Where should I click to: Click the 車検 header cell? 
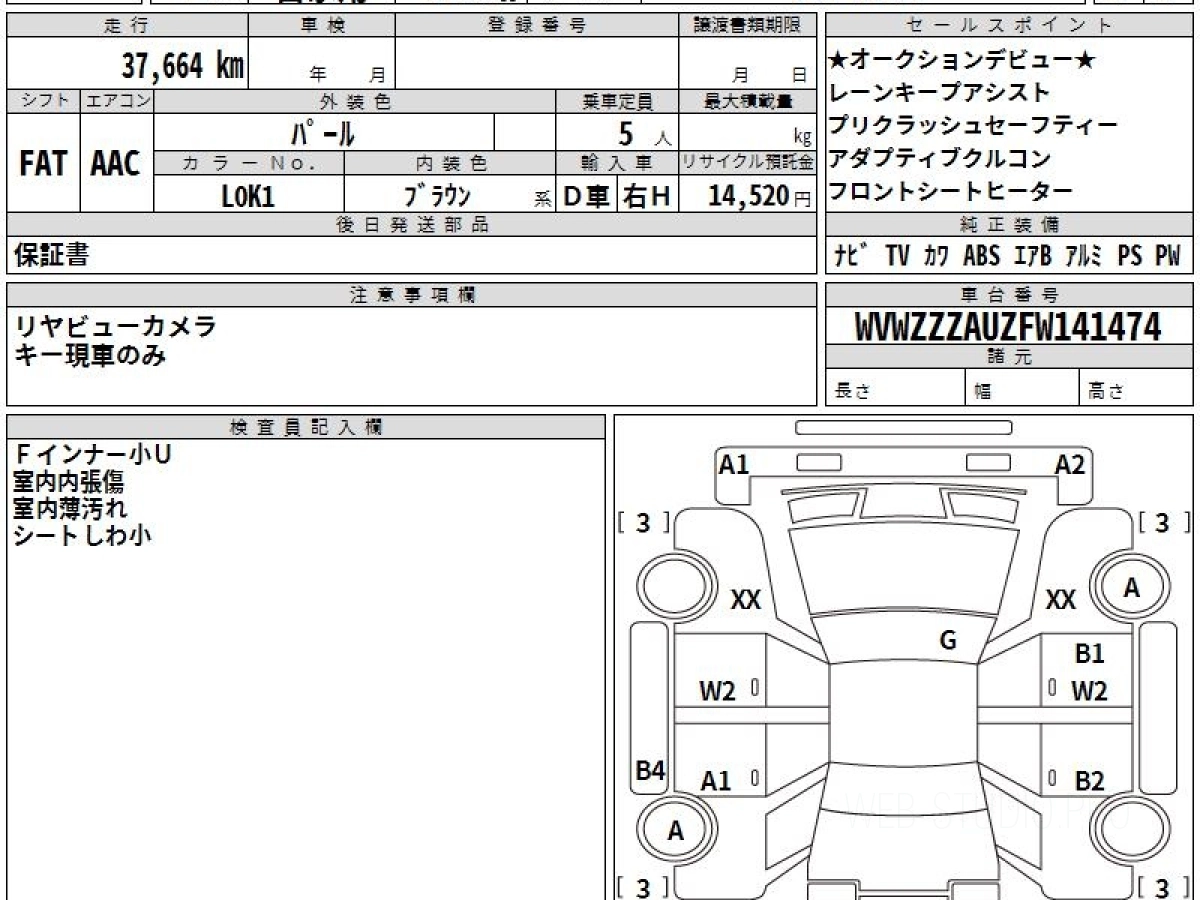[x=322, y=26]
